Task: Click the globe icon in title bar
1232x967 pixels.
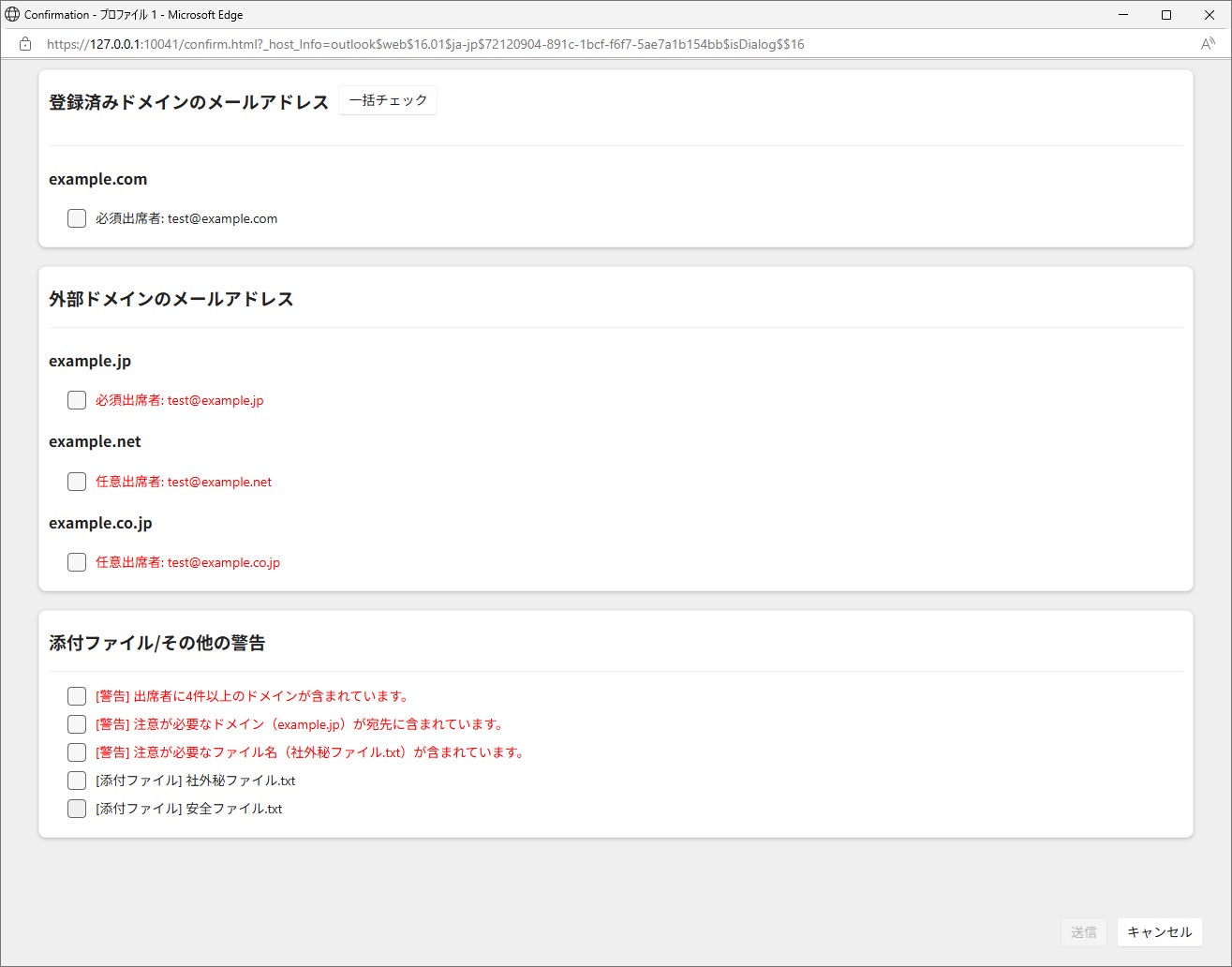Action: [12, 14]
